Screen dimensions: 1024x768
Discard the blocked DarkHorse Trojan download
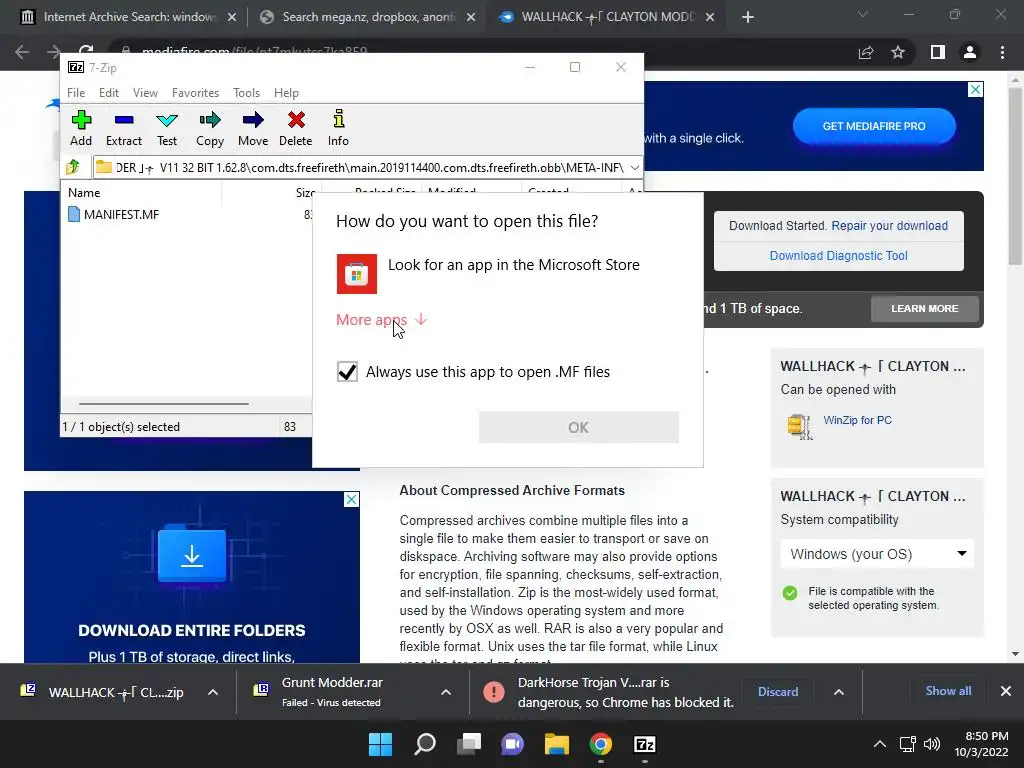pos(778,692)
